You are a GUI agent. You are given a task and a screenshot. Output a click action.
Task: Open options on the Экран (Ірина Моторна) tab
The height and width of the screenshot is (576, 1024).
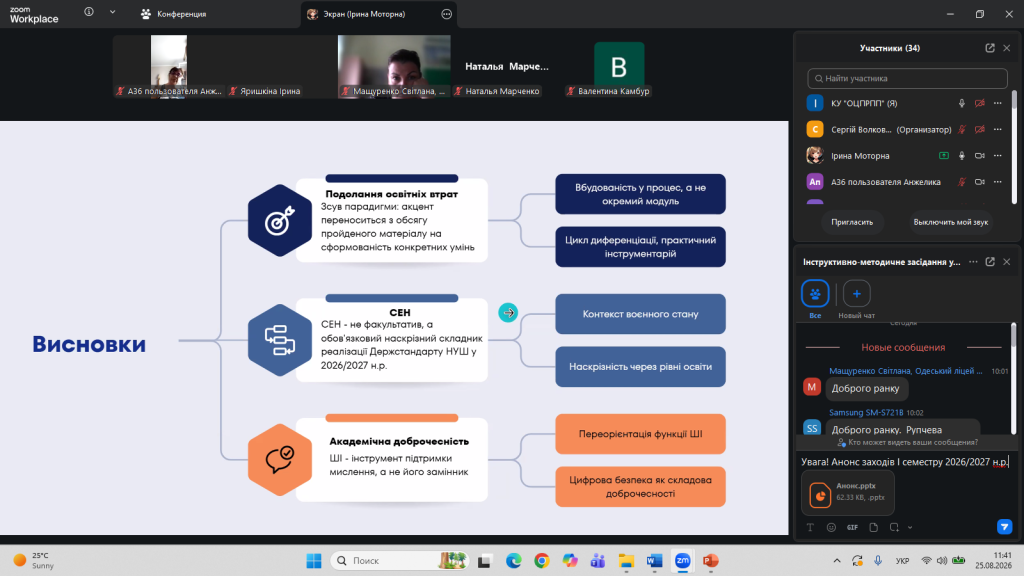(447, 14)
